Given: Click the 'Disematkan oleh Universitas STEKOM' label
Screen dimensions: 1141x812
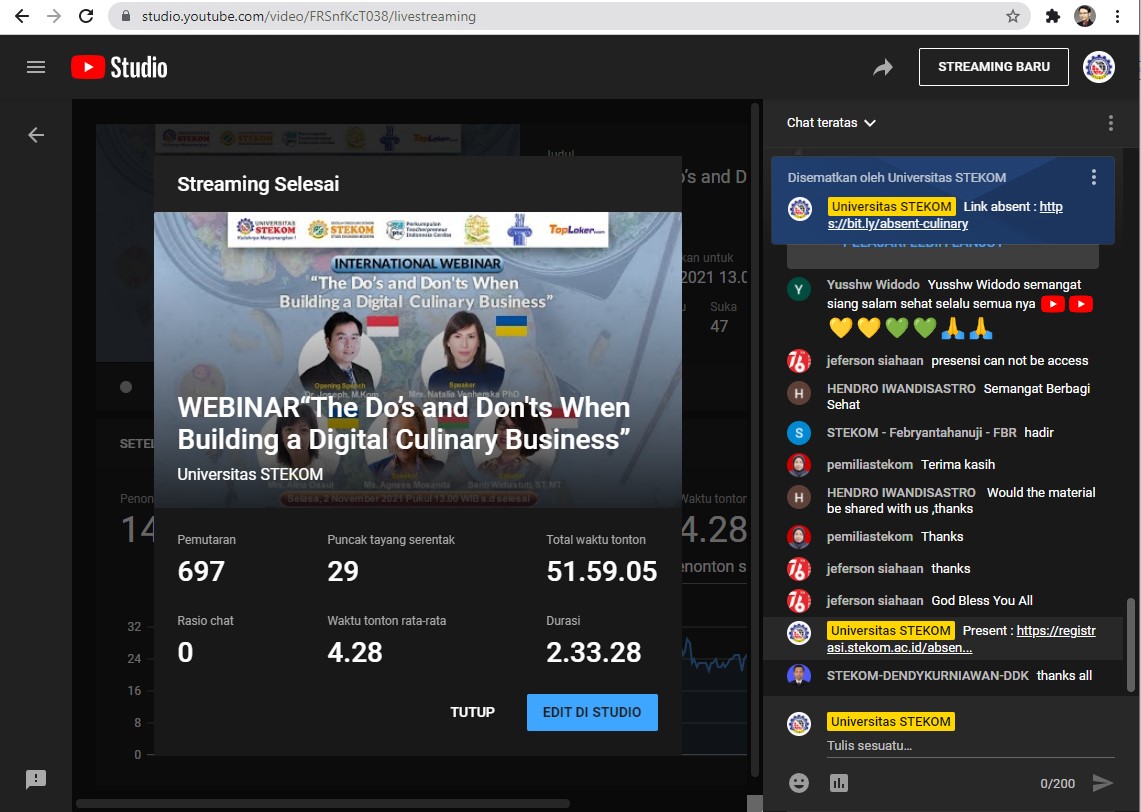Looking at the screenshot, I should click(x=896, y=177).
